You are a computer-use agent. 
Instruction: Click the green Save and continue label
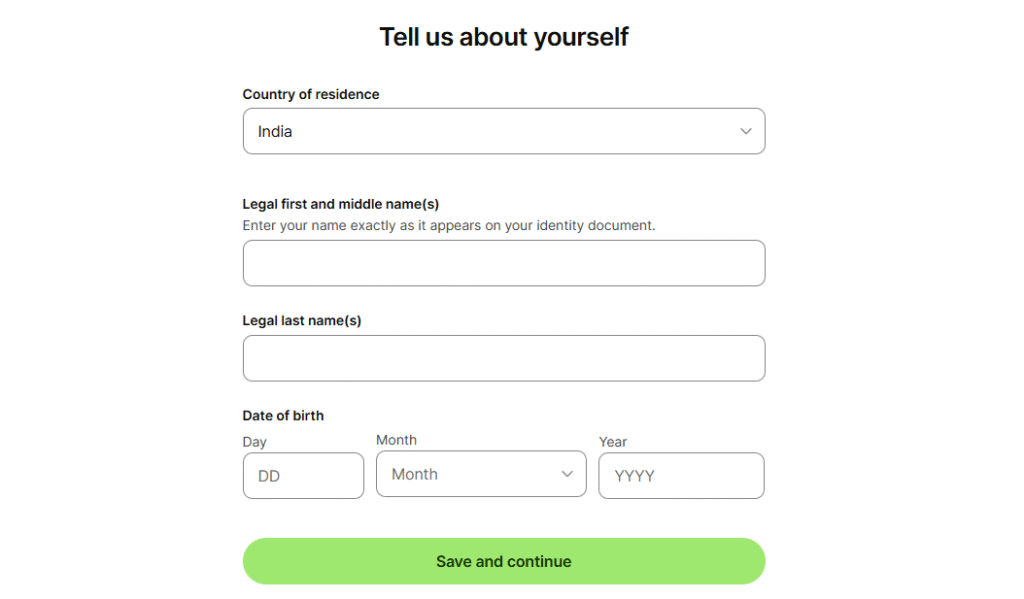tap(504, 561)
